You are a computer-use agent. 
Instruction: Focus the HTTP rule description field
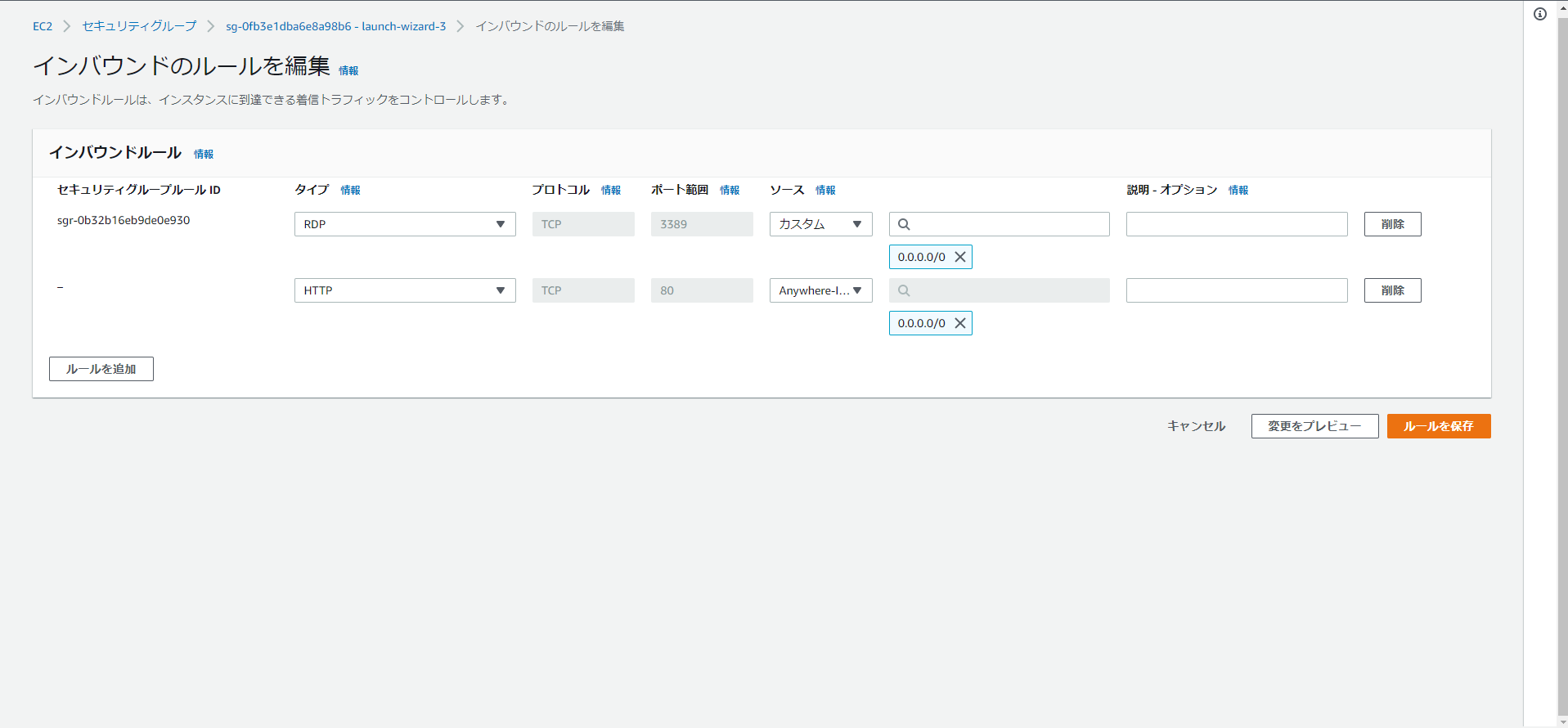click(1237, 290)
